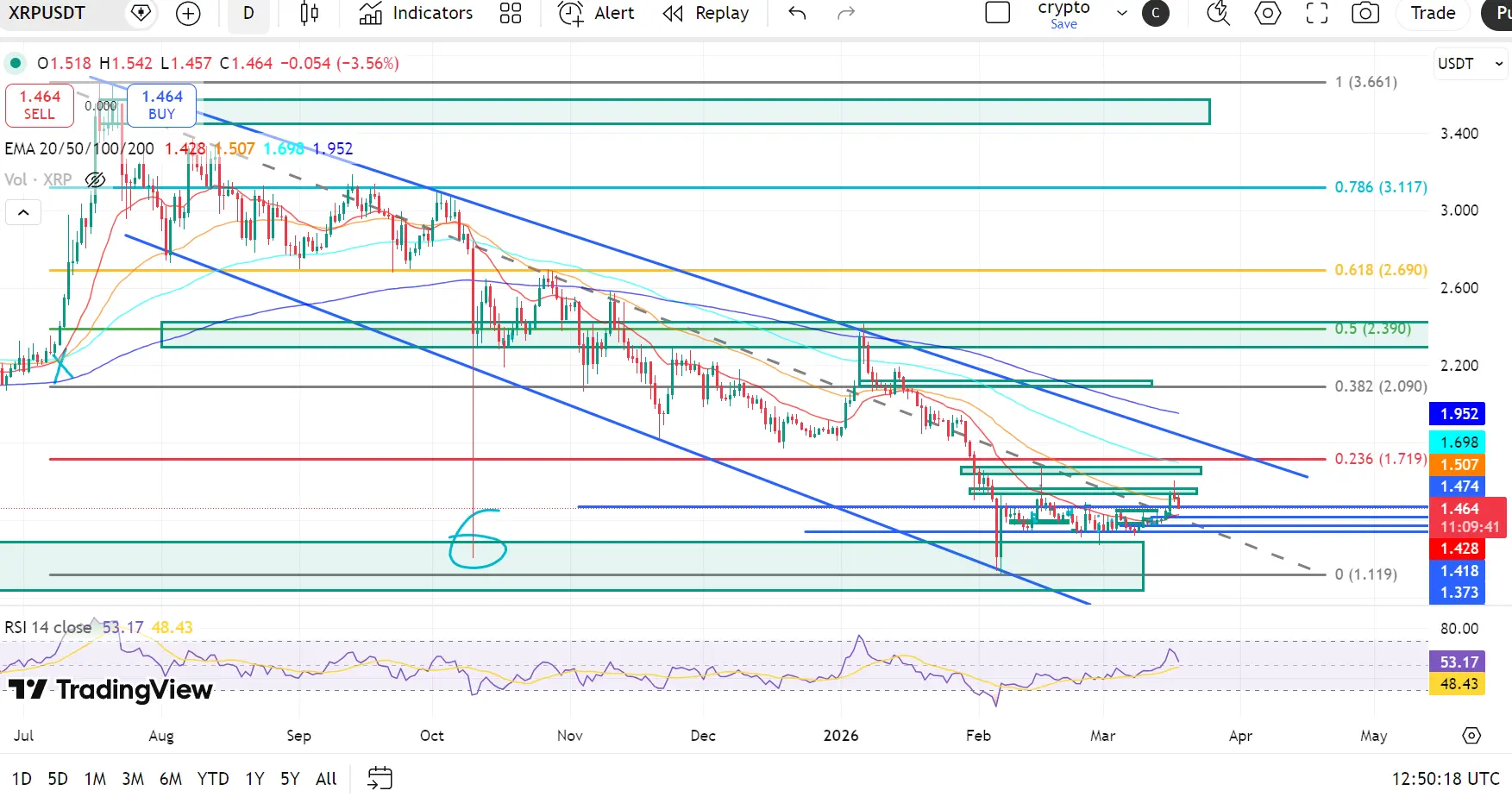Open time axis settings gear
The height and width of the screenshot is (797, 1512).
tap(1471, 736)
